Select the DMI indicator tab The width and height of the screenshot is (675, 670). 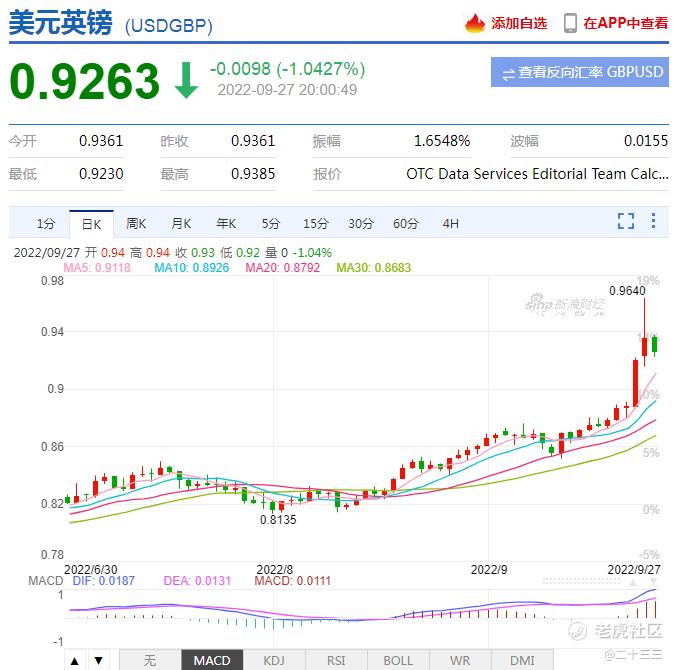click(522, 661)
